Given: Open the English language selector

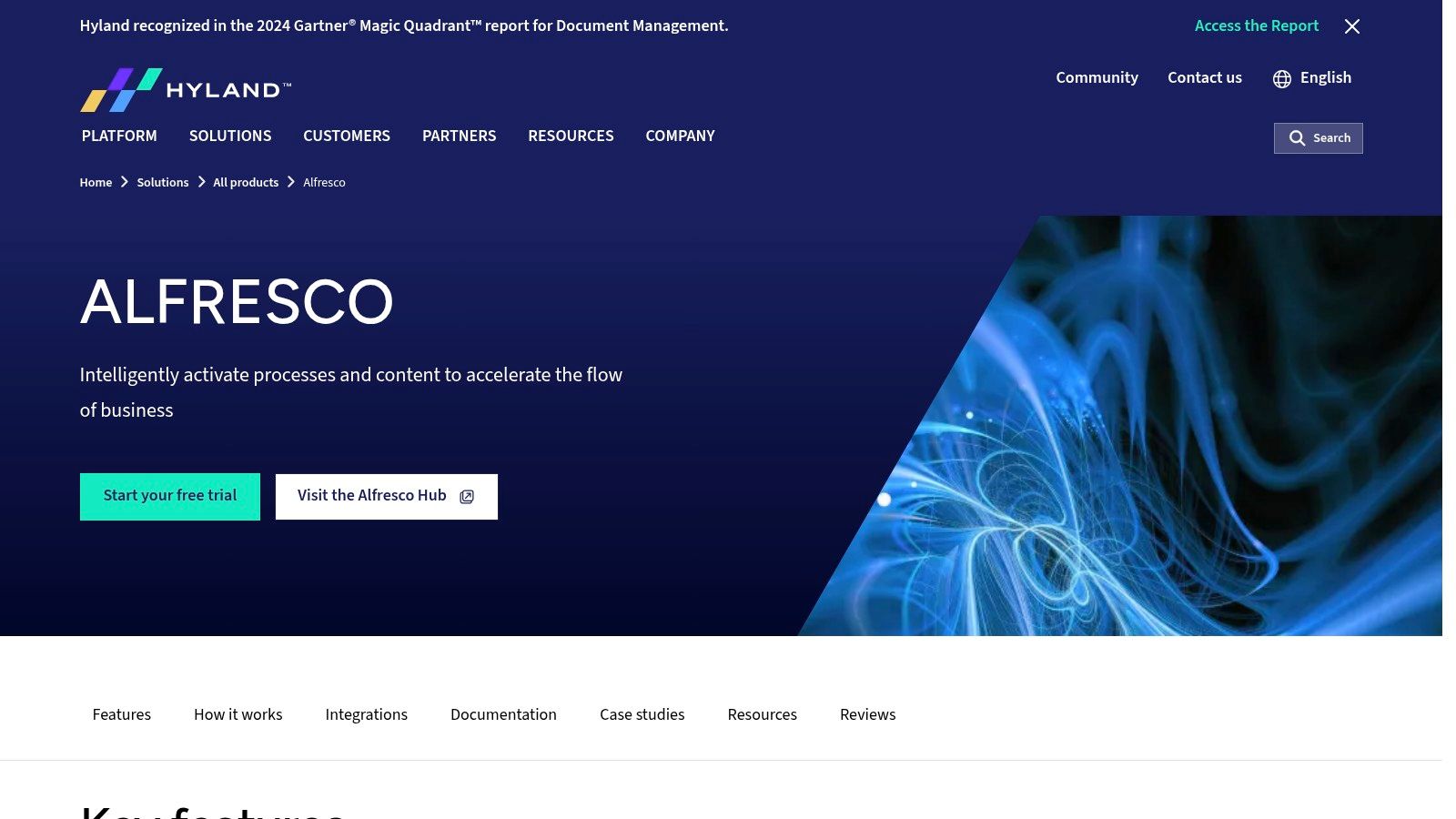Looking at the screenshot, I should coord(1312,78).
